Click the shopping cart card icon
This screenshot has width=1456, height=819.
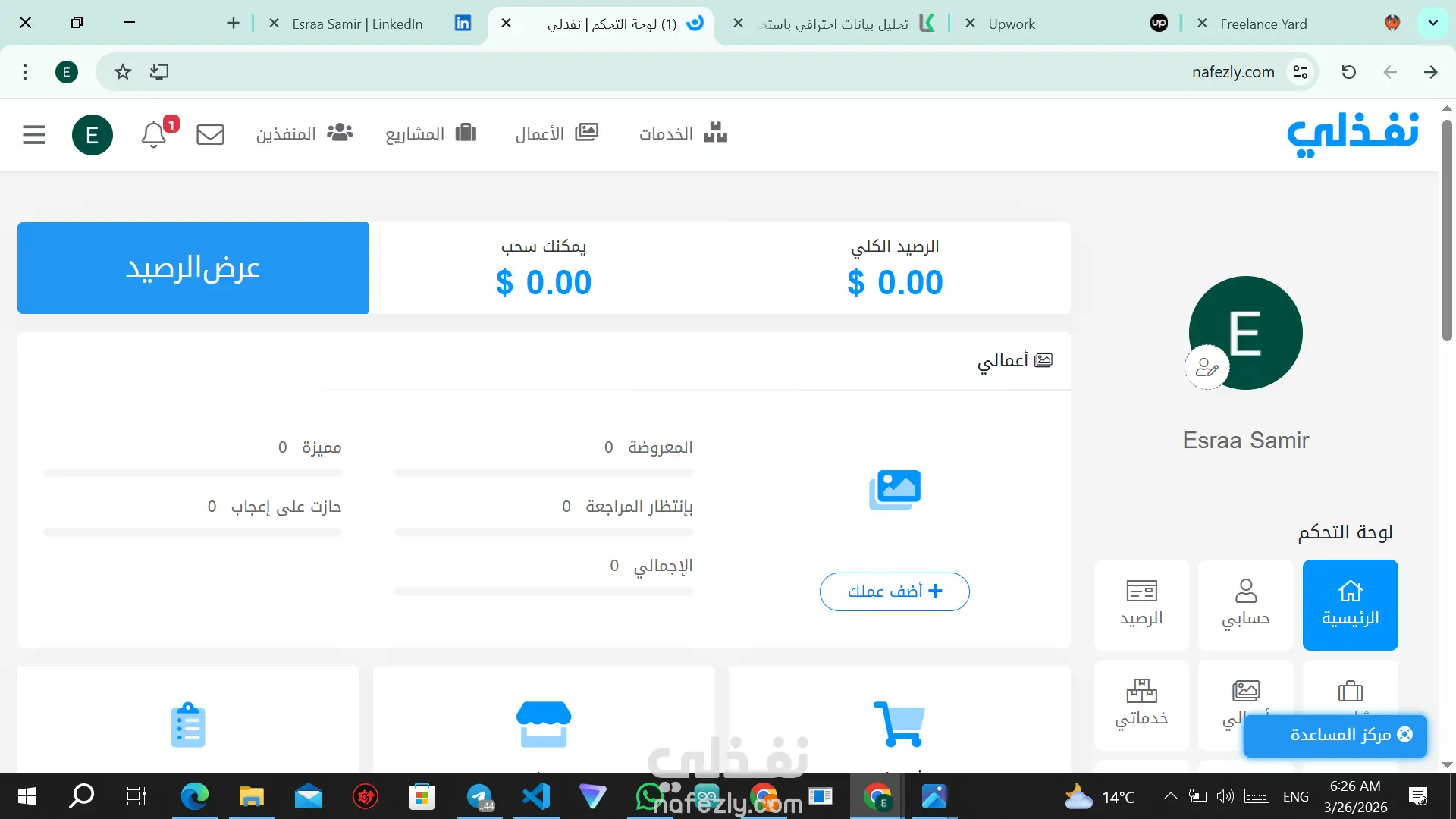pyautogui.click(x=899, y=723)
